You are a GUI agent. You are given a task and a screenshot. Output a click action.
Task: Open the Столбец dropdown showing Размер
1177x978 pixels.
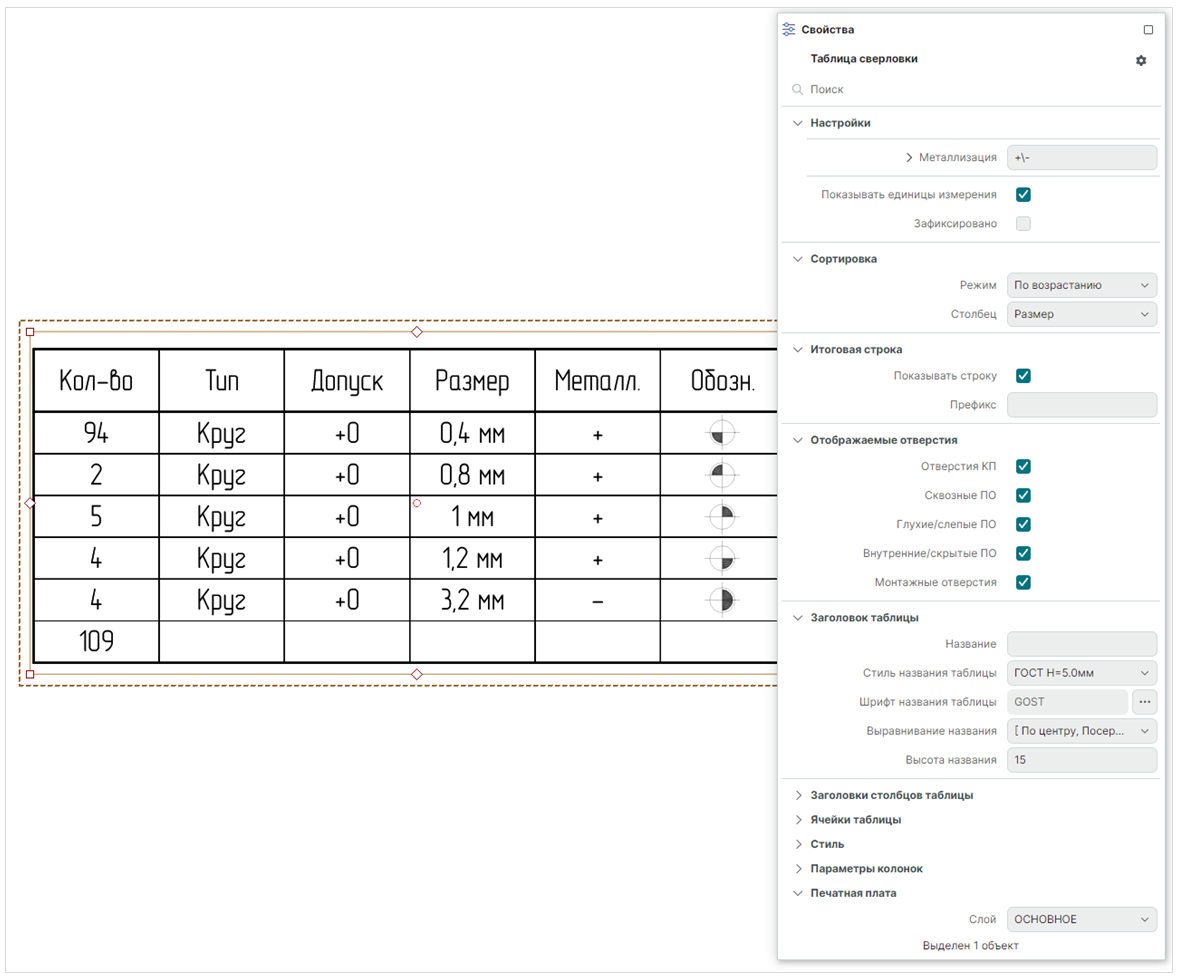pos(1081,314)
